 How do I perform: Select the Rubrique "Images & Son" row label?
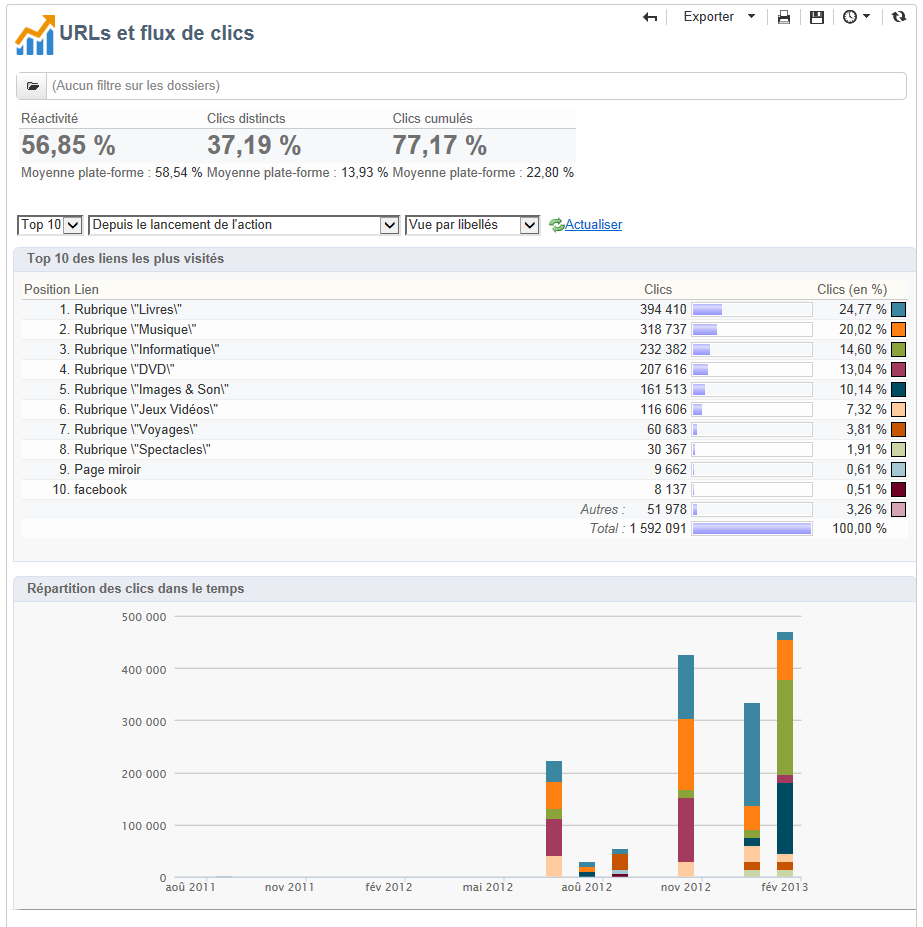[x=151, y=390]
